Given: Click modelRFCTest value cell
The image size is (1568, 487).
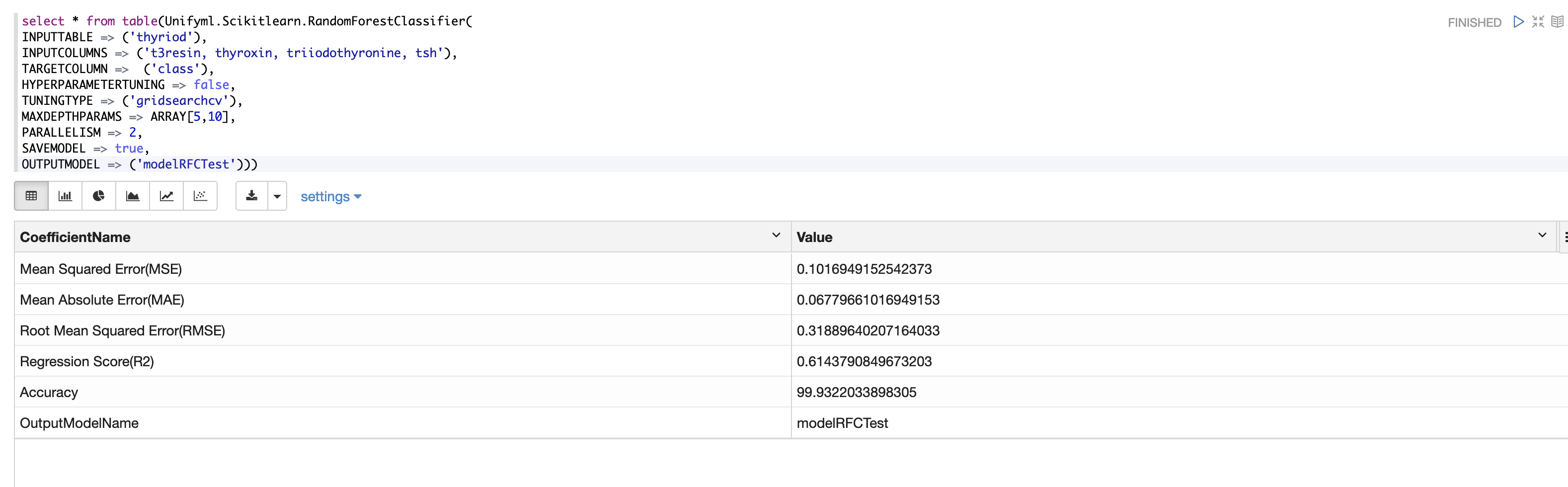Looking at the screenshot, I should point(1179,423).
